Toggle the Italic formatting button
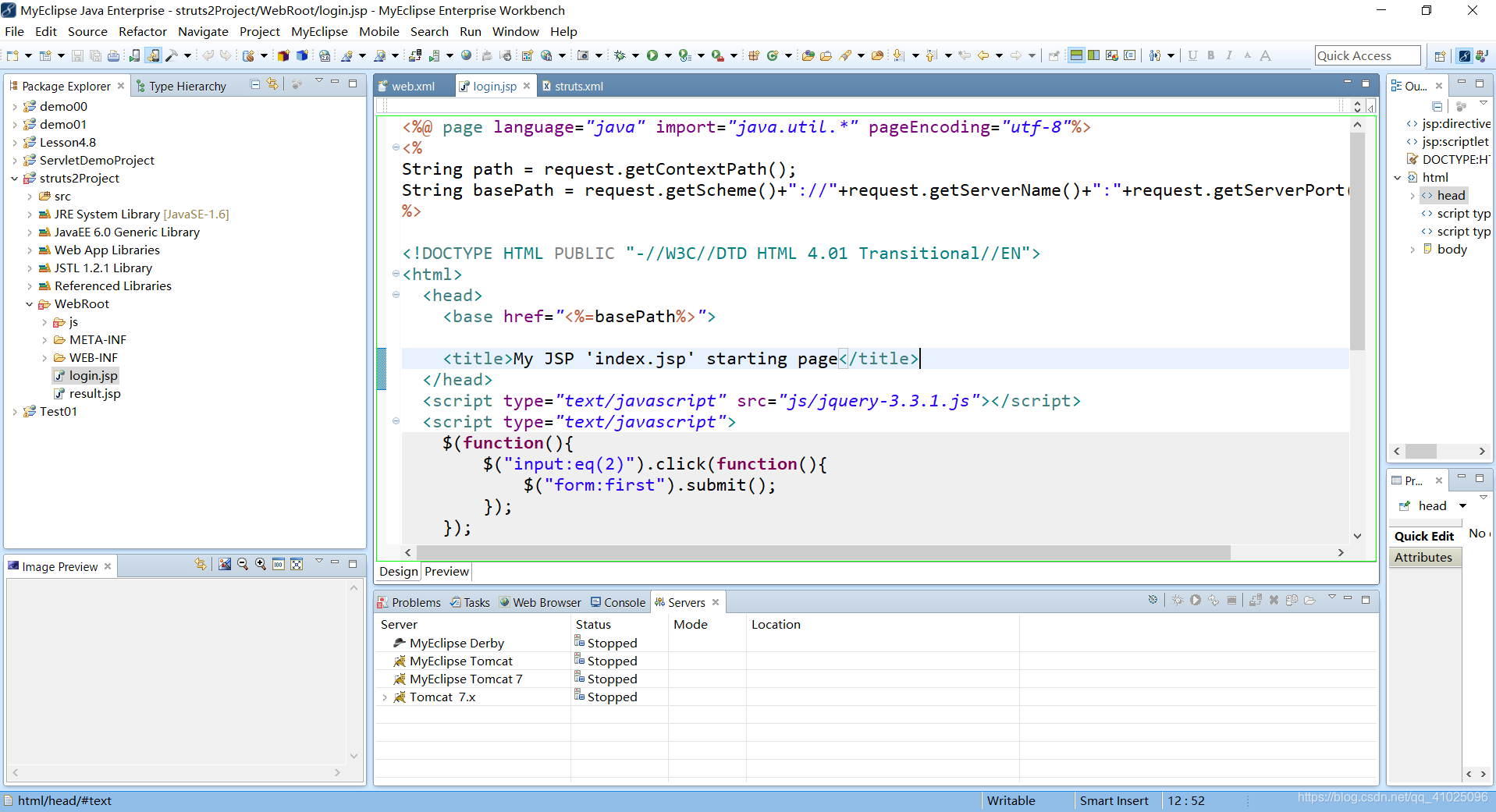 tap(1229, 55)
